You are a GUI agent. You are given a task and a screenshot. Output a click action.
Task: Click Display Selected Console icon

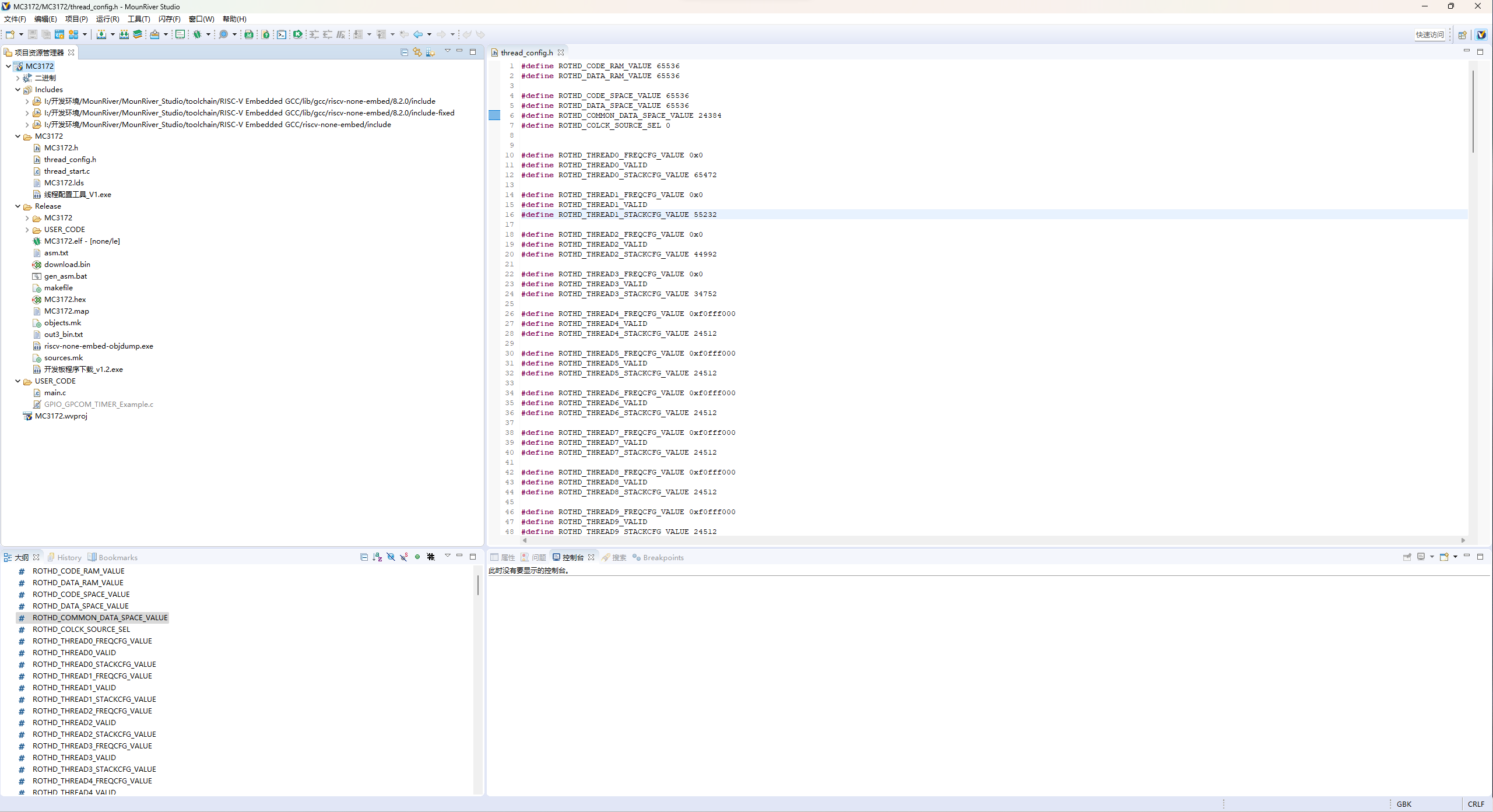1421,557
